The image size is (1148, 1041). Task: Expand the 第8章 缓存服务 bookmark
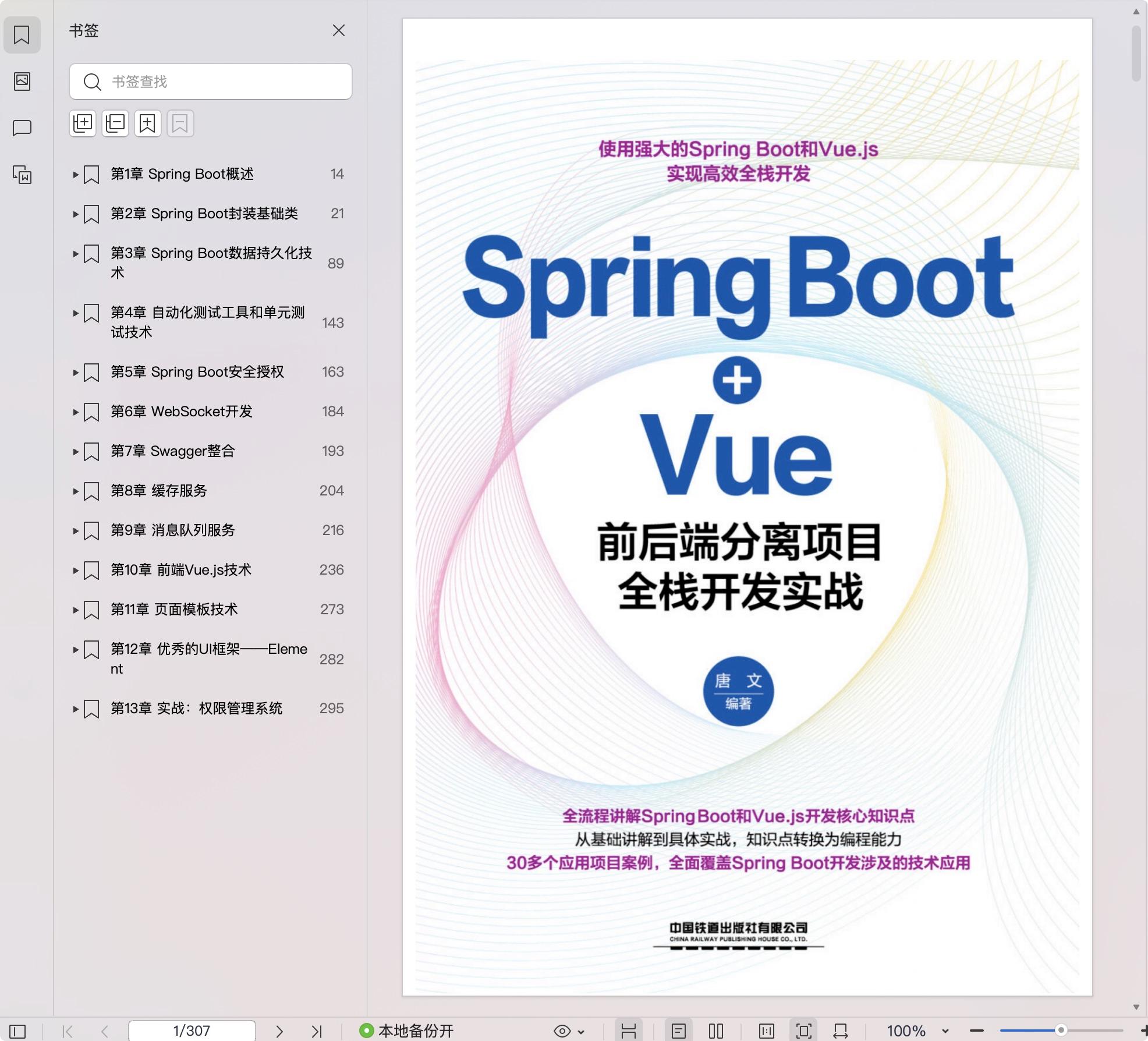76,491
